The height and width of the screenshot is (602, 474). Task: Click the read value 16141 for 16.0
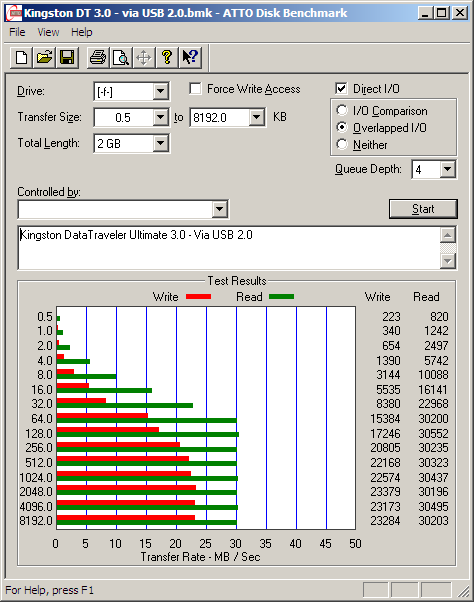[x=433, y=390]
